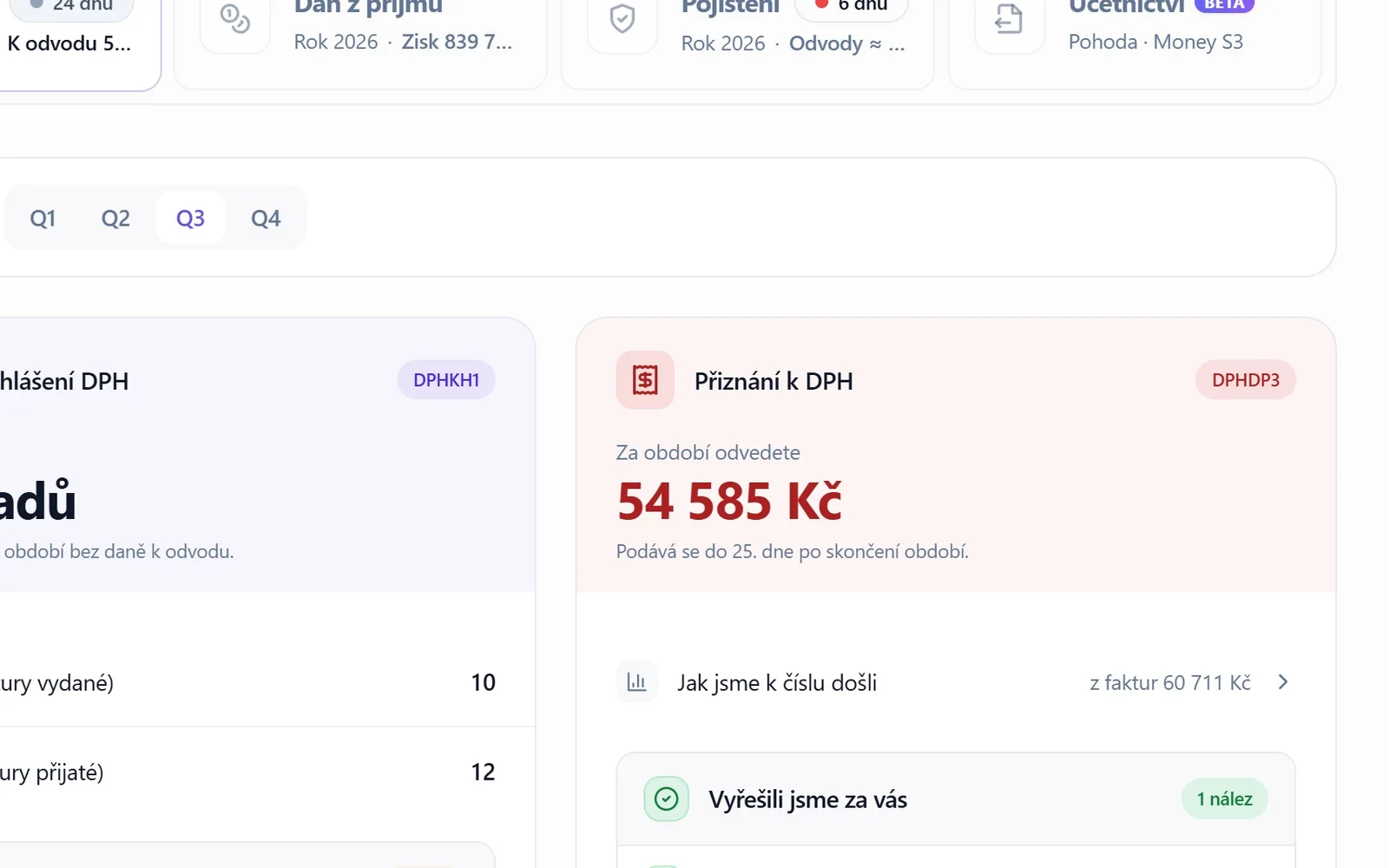
Task: Select the Q3 quarter tab
Action: pos(190,218)
